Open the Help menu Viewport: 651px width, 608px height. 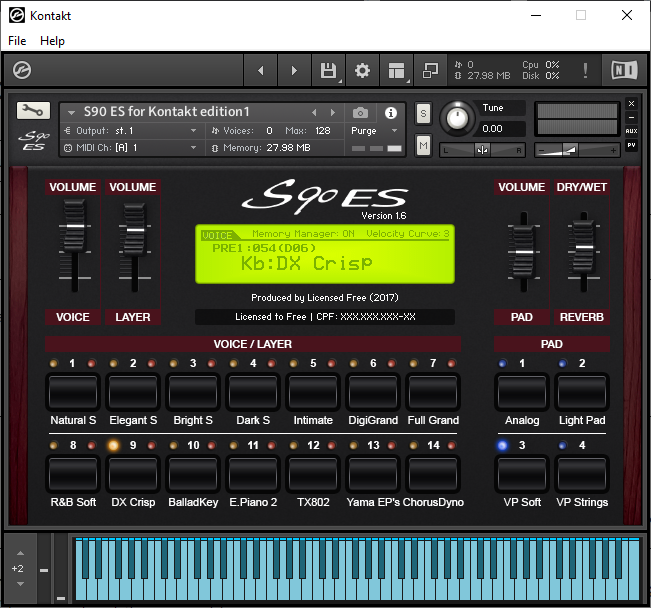click(52, 41)
